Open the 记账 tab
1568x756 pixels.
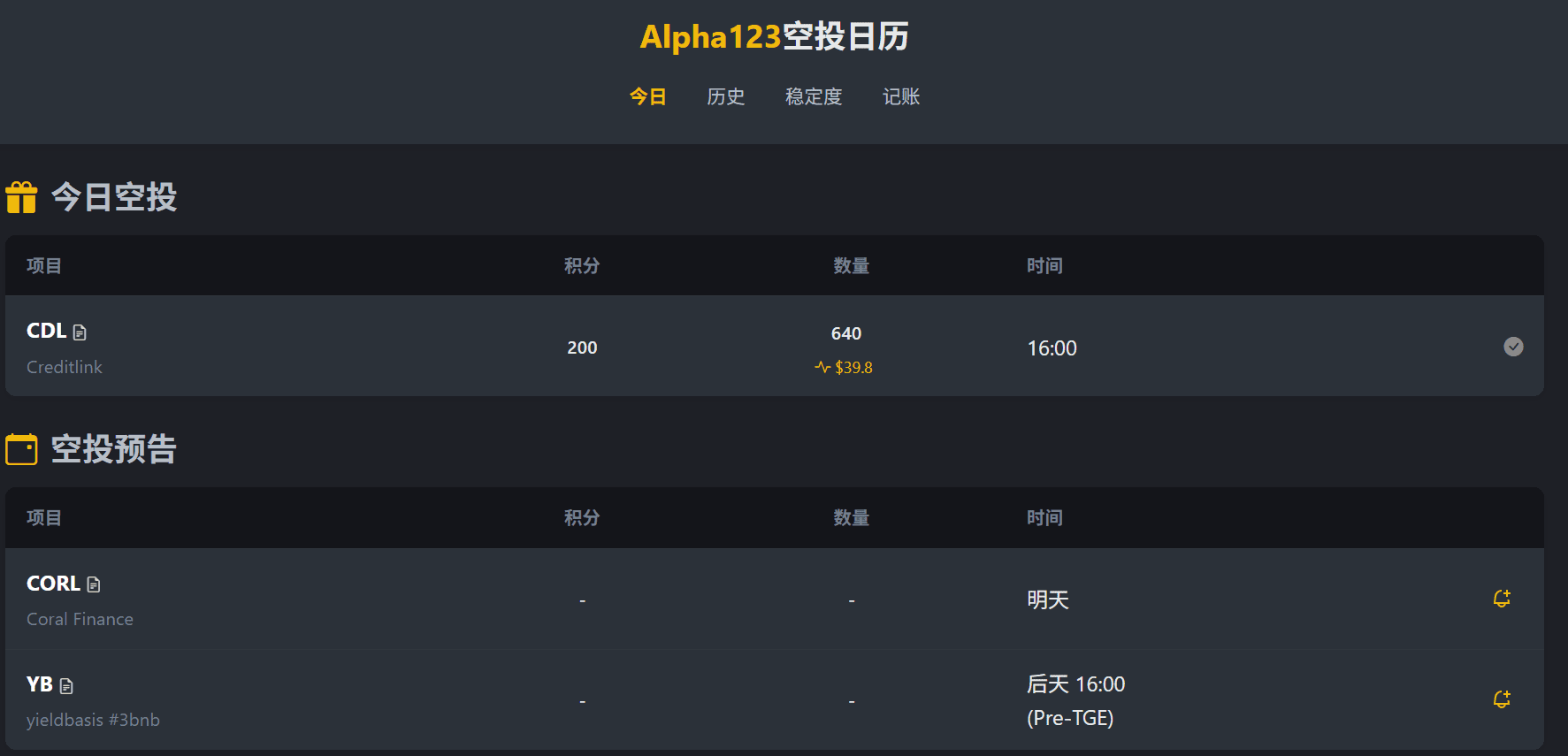click(x=901, y=96)
